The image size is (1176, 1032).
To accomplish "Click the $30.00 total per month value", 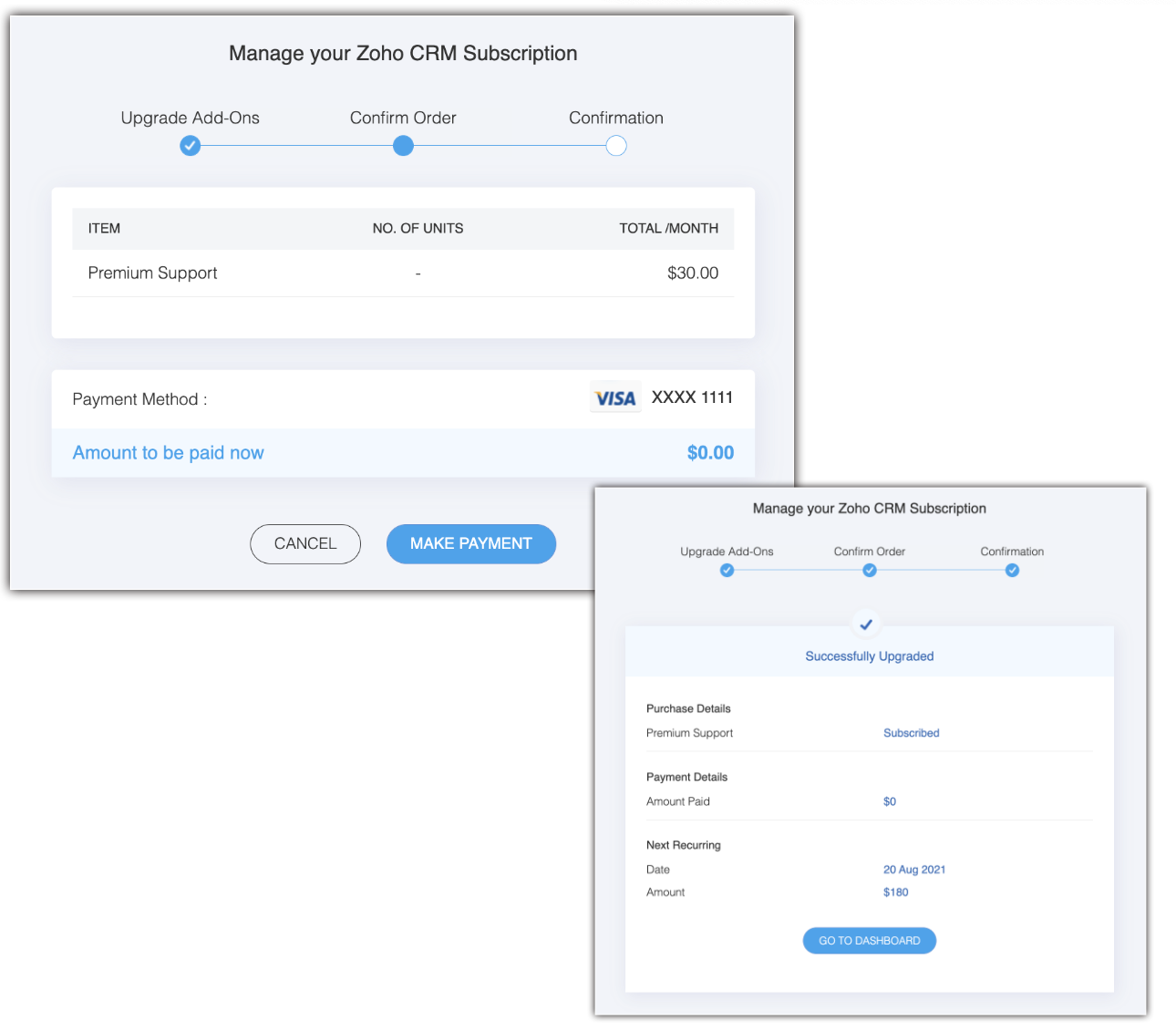I will 693,273.
